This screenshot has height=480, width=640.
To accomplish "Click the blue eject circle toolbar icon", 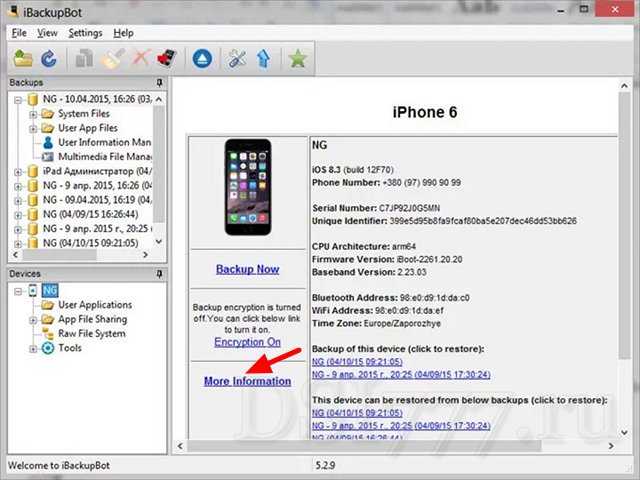I will [202, 58].
